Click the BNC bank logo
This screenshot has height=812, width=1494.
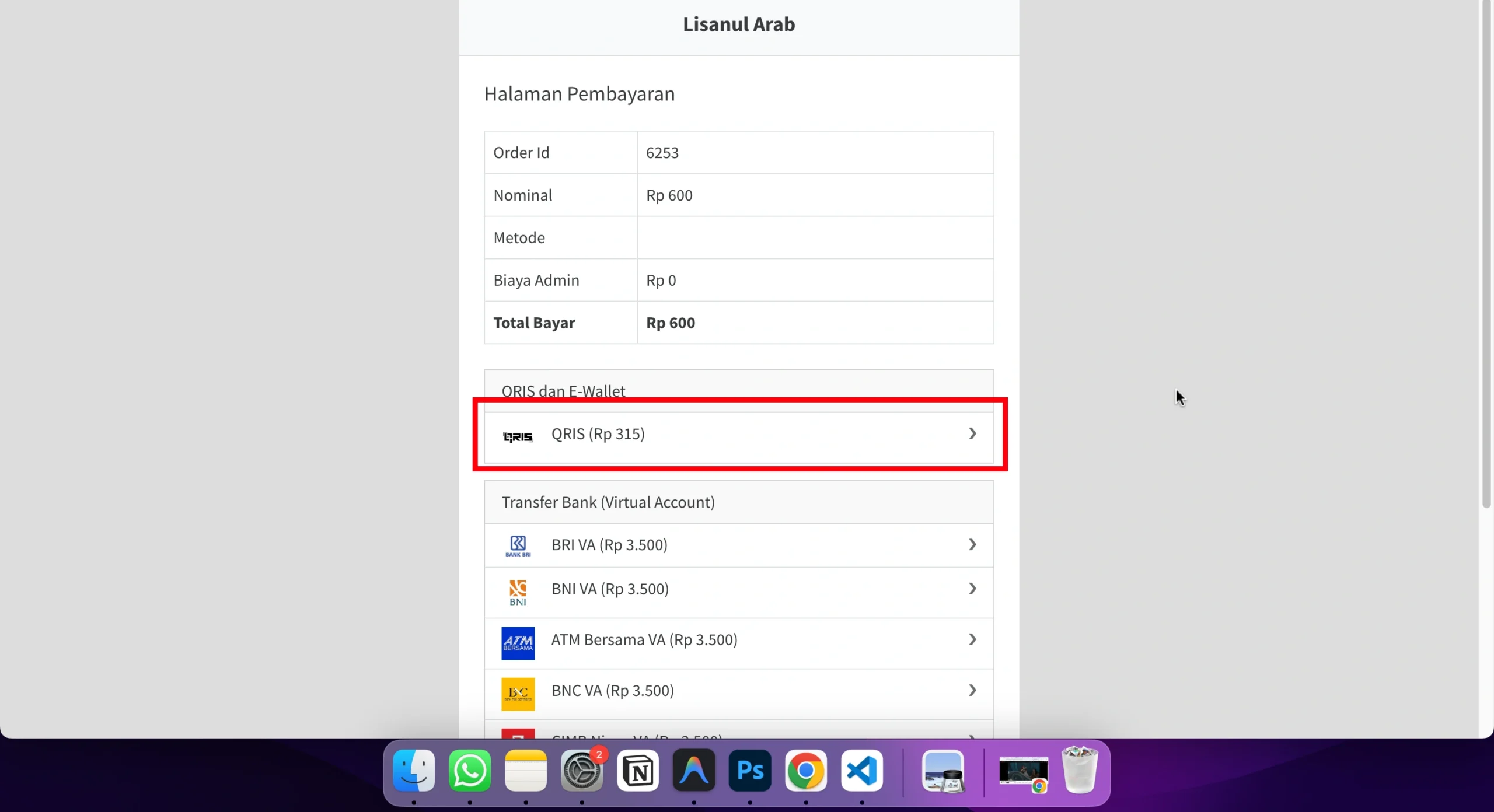(518, 694)
